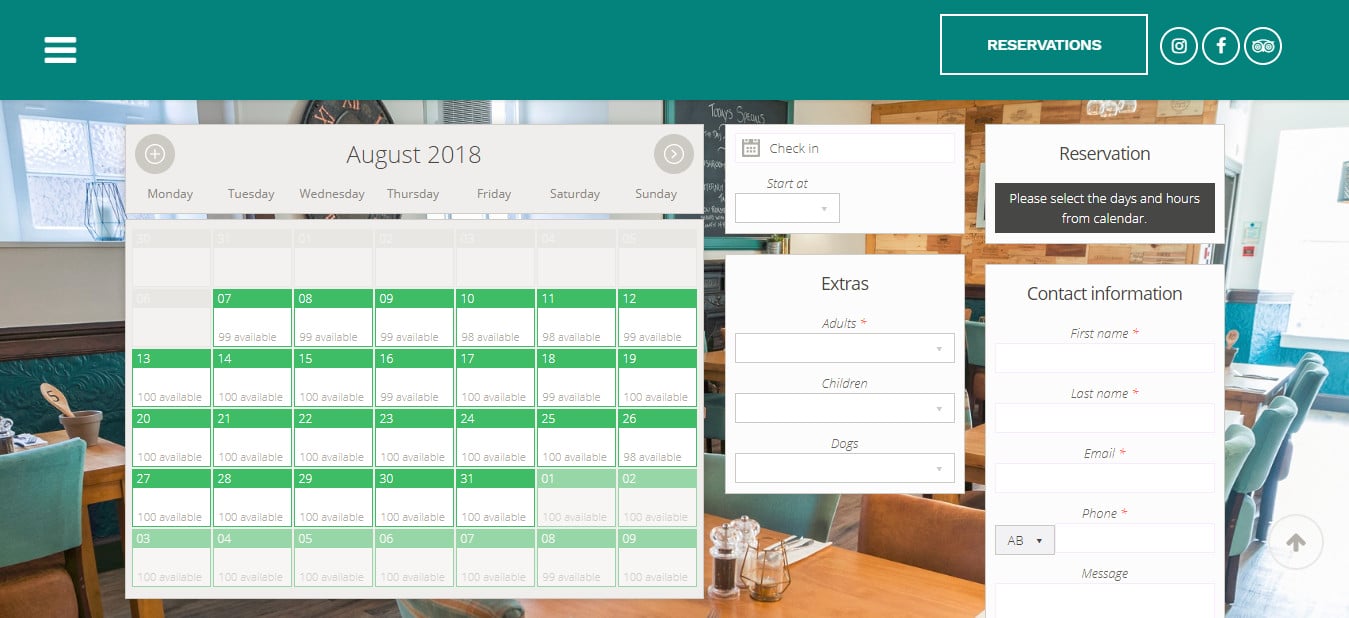Click the scroll-to-top arrow button
1349x618 pixels.
click(1296, 543)
